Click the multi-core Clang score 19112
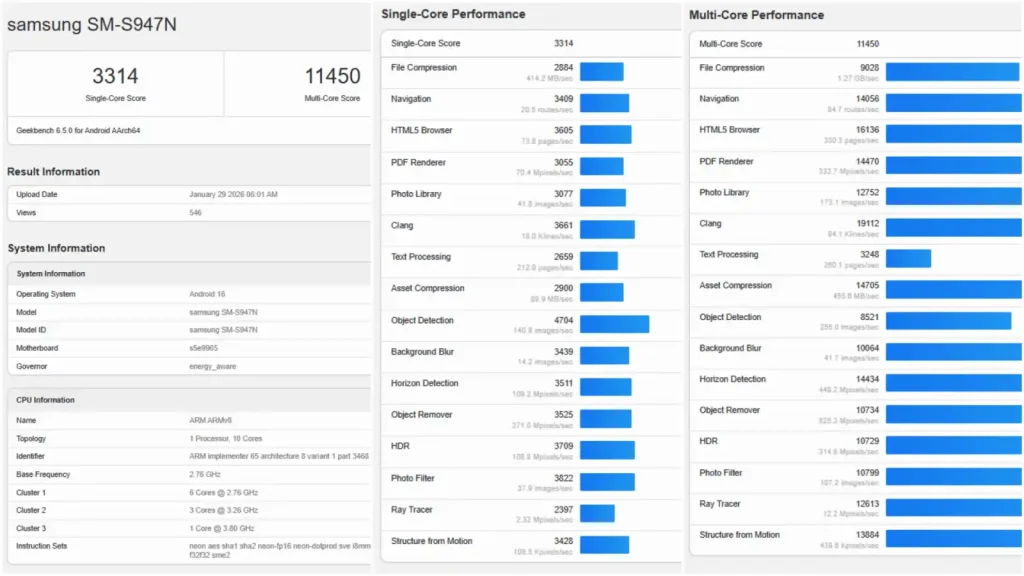1024x576 pixels. (866, 224)
